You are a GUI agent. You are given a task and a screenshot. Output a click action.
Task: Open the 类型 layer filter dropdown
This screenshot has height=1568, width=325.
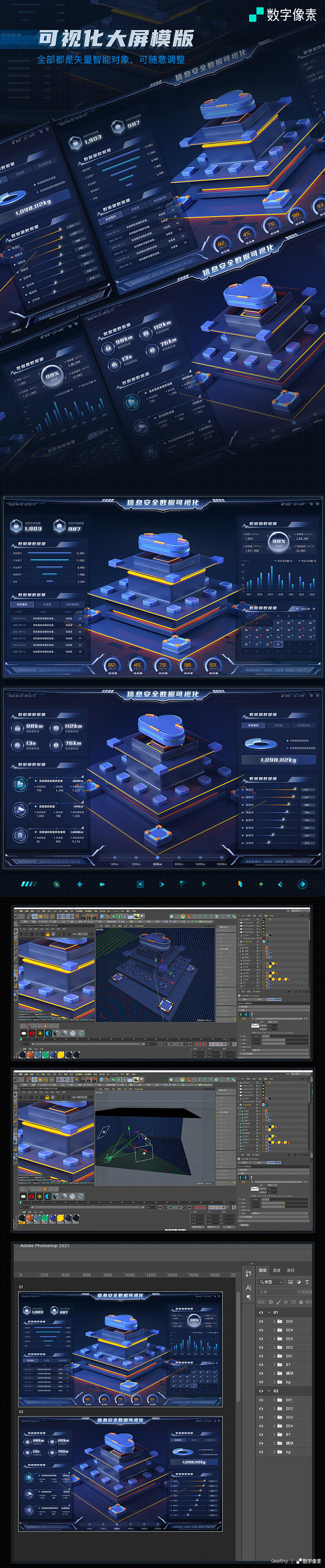(x=271, y=1282)
